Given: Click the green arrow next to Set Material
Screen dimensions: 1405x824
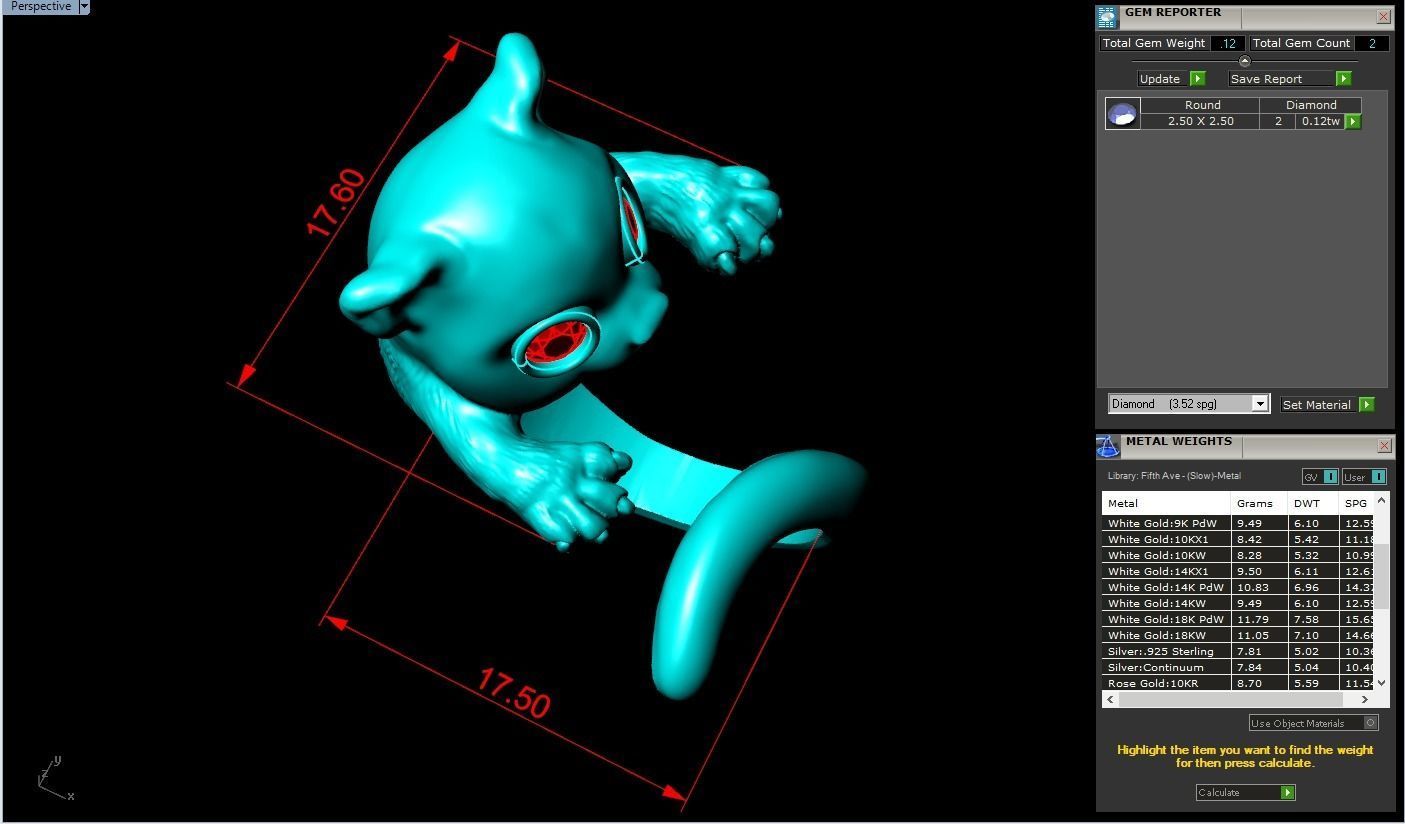Looking at the screenshot, I should [x=1367, y=404].
